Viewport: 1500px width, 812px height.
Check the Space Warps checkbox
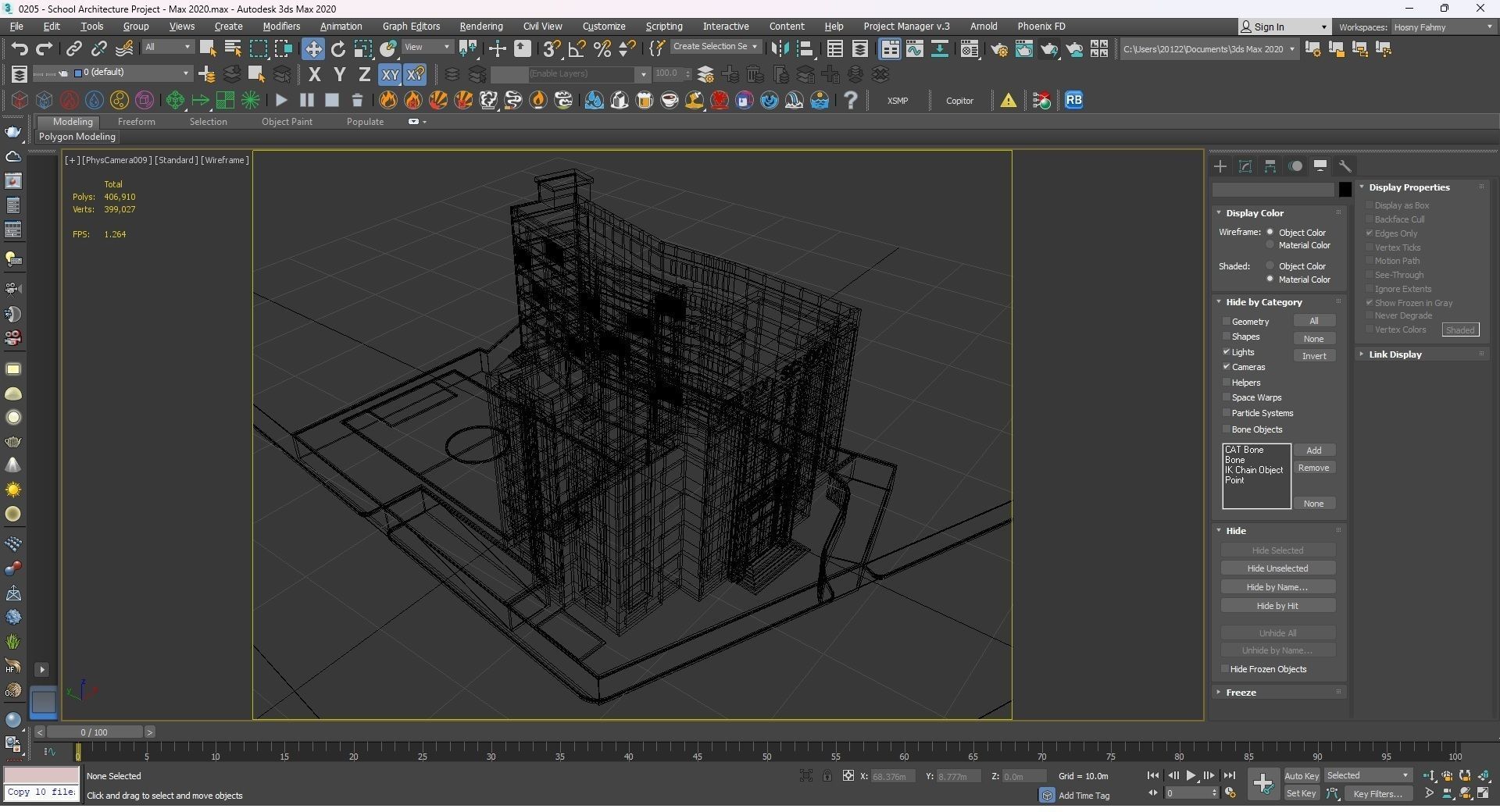(x=1227, y=397)
